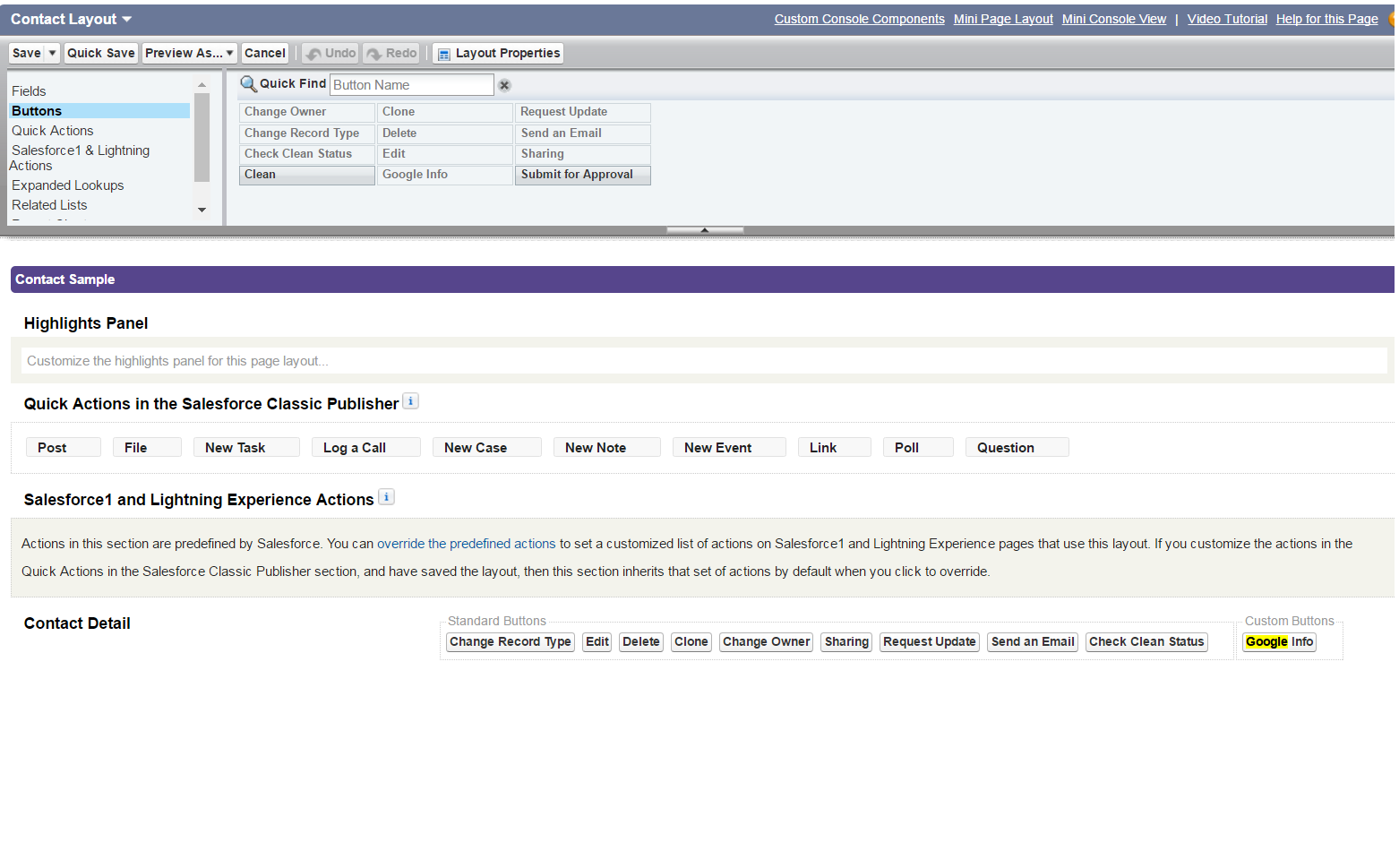Click the Layout Properties icon
This screenshot has width=1399, height=868.
tap(443, 54)
